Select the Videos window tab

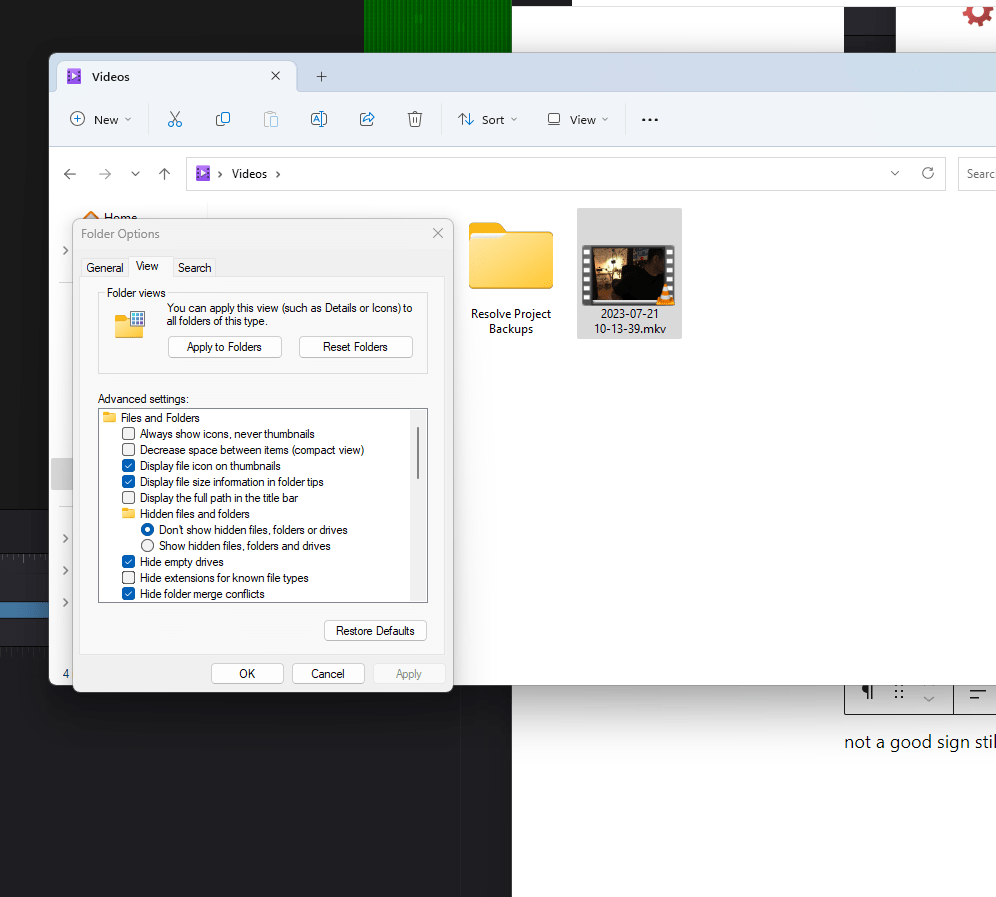pyautogui.click(x=177, y=77)
